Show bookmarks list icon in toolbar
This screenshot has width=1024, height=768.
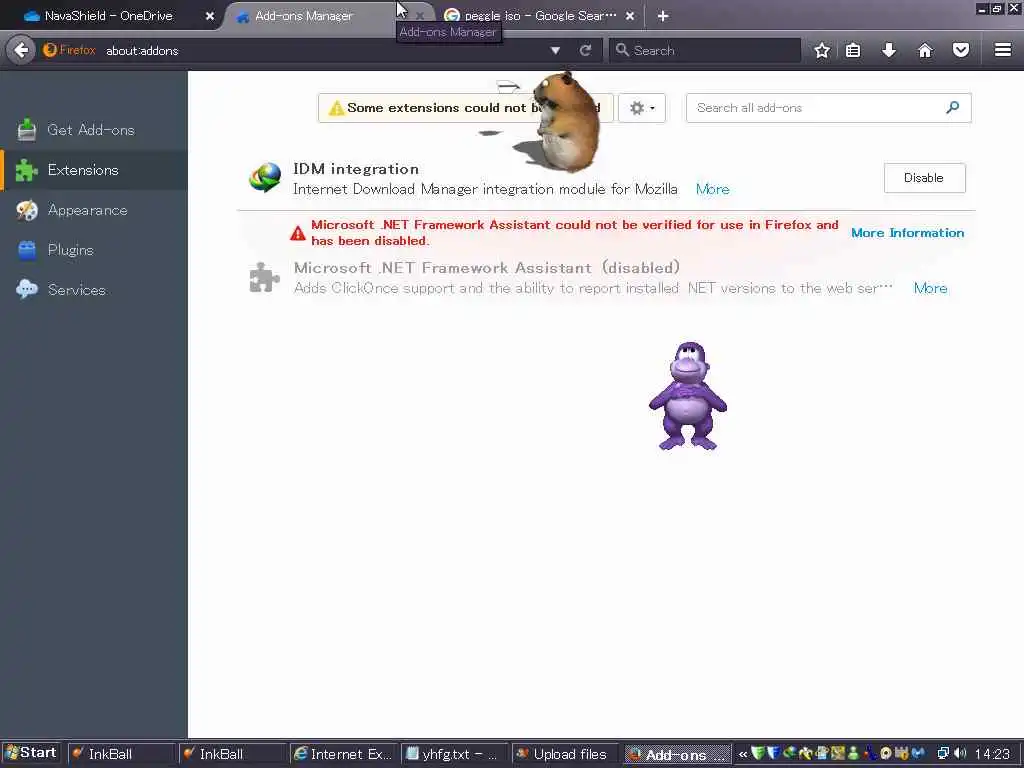click(853, 50)
